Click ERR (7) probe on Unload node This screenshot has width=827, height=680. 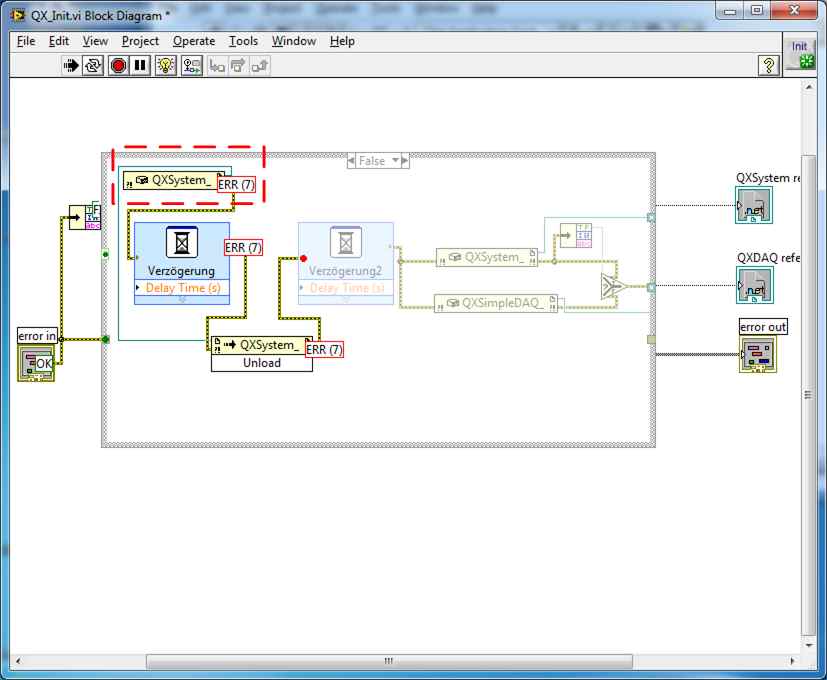point(324,349)
